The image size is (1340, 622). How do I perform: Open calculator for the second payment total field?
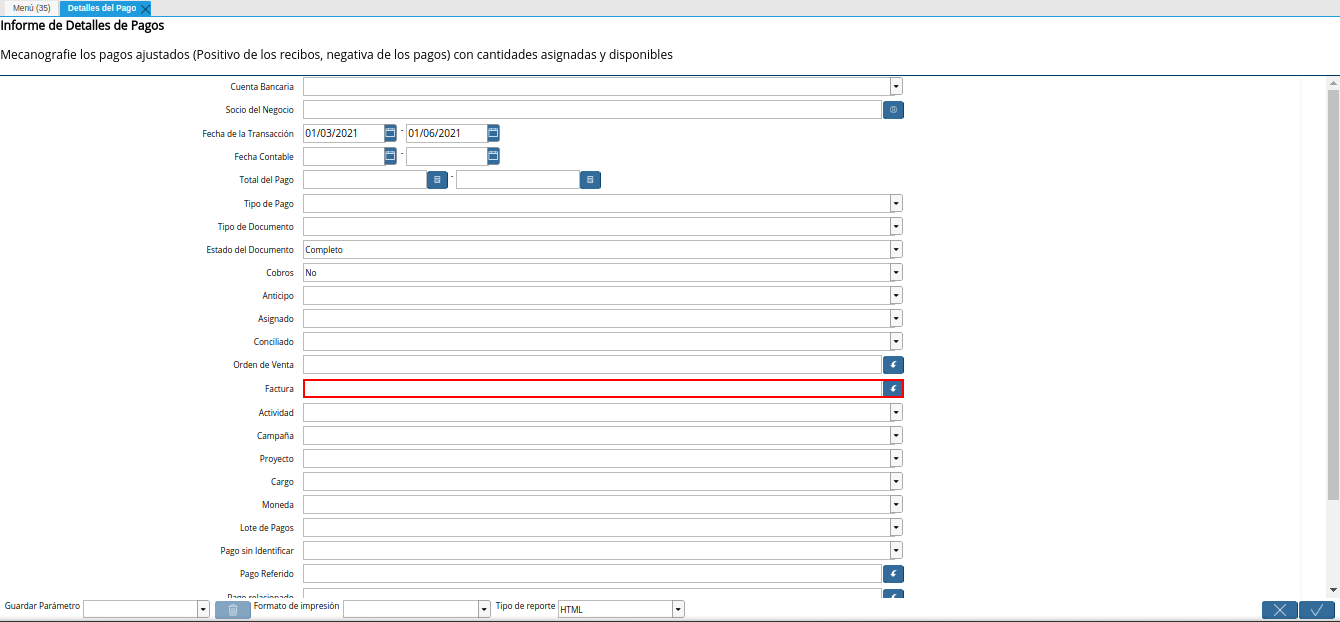[590, 179]
